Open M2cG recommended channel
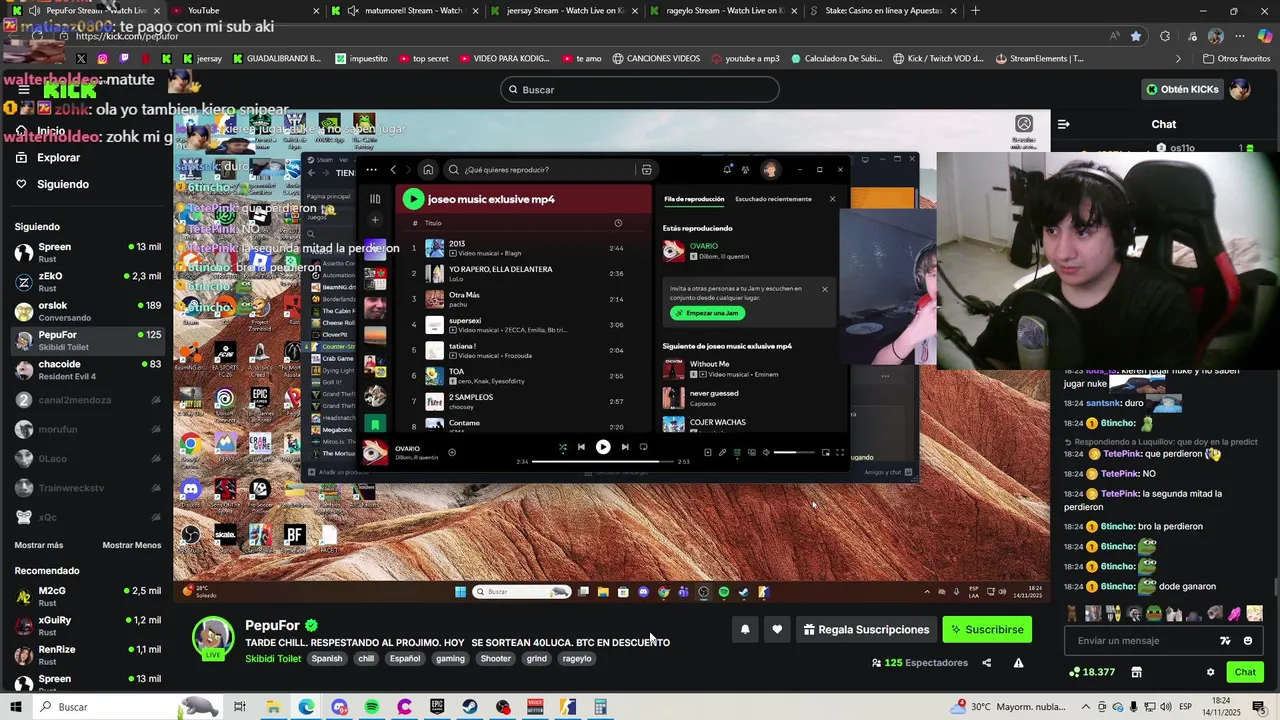The width and height of the screenshot is (1280, 720). pos(87,597)
